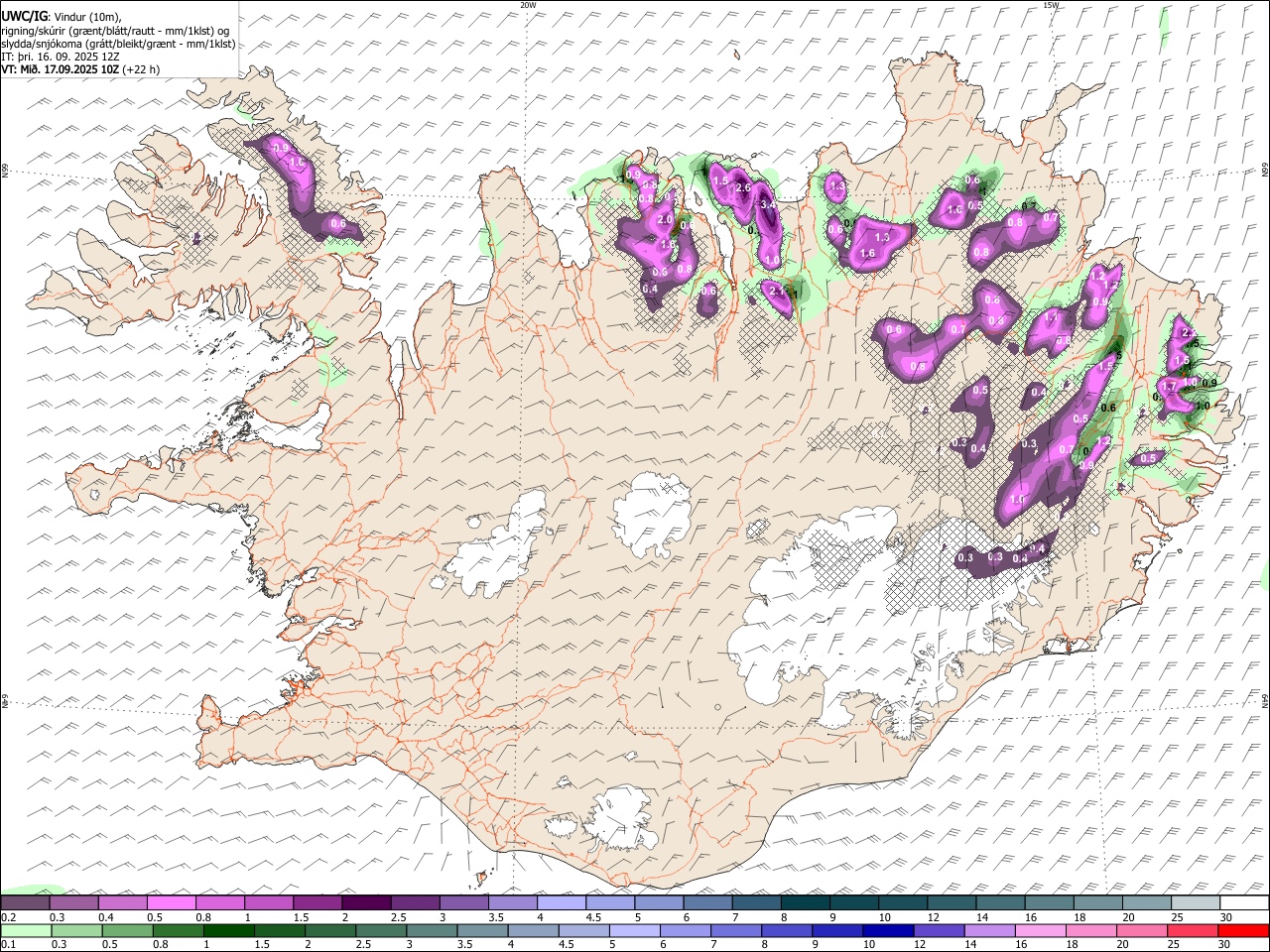Image resolution: width=1270 pixels, height=952 pixels.
Task: Click the 15W longitude label
Action: [x=1051, y=5]
